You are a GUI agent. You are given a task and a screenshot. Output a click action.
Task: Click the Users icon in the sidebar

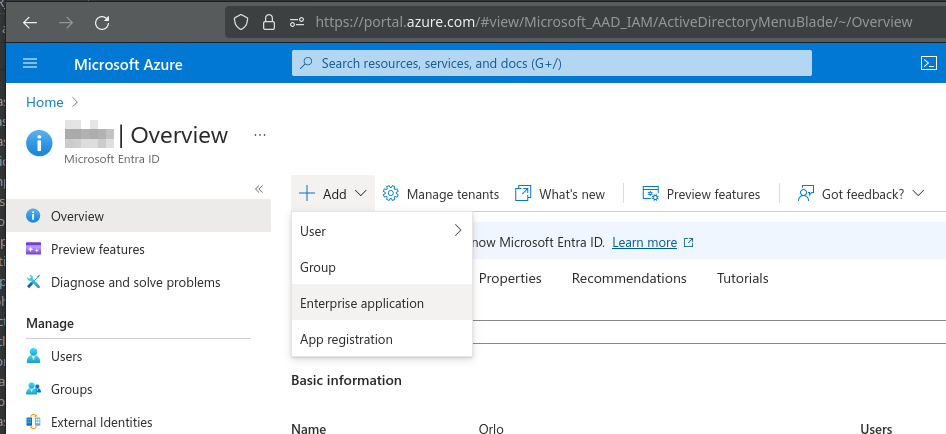pos(34,356)
